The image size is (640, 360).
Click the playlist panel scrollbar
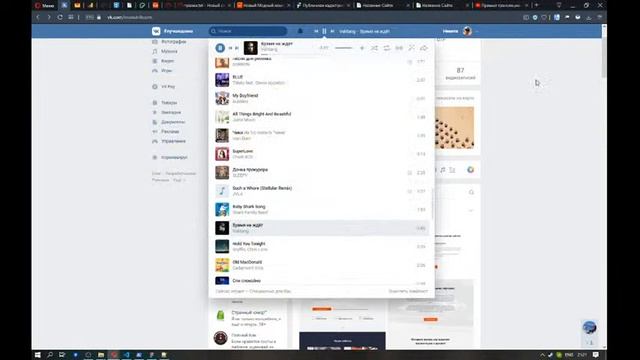(x=432, y=203)
